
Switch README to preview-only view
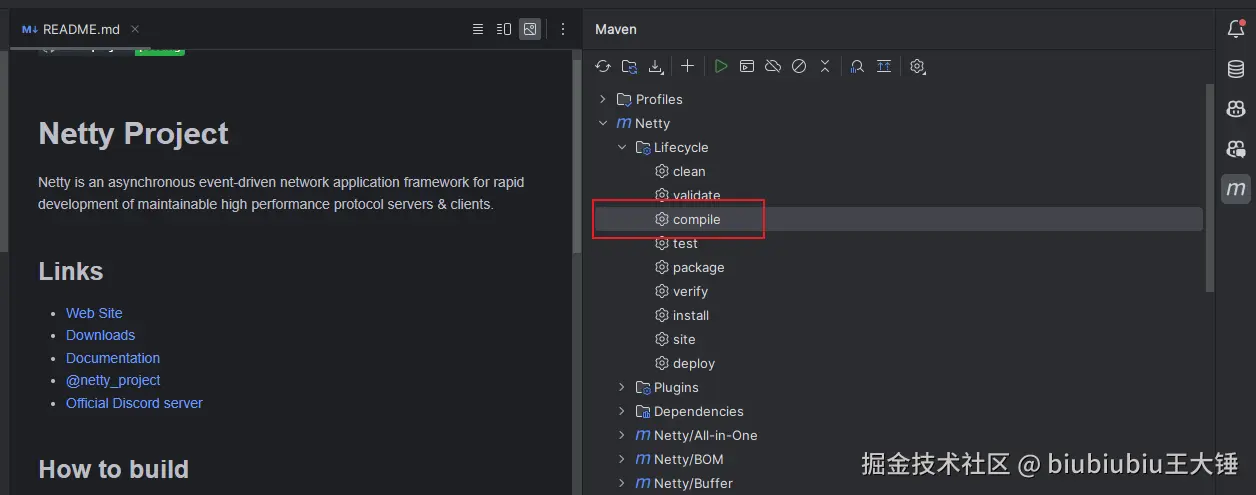(530, 29)
